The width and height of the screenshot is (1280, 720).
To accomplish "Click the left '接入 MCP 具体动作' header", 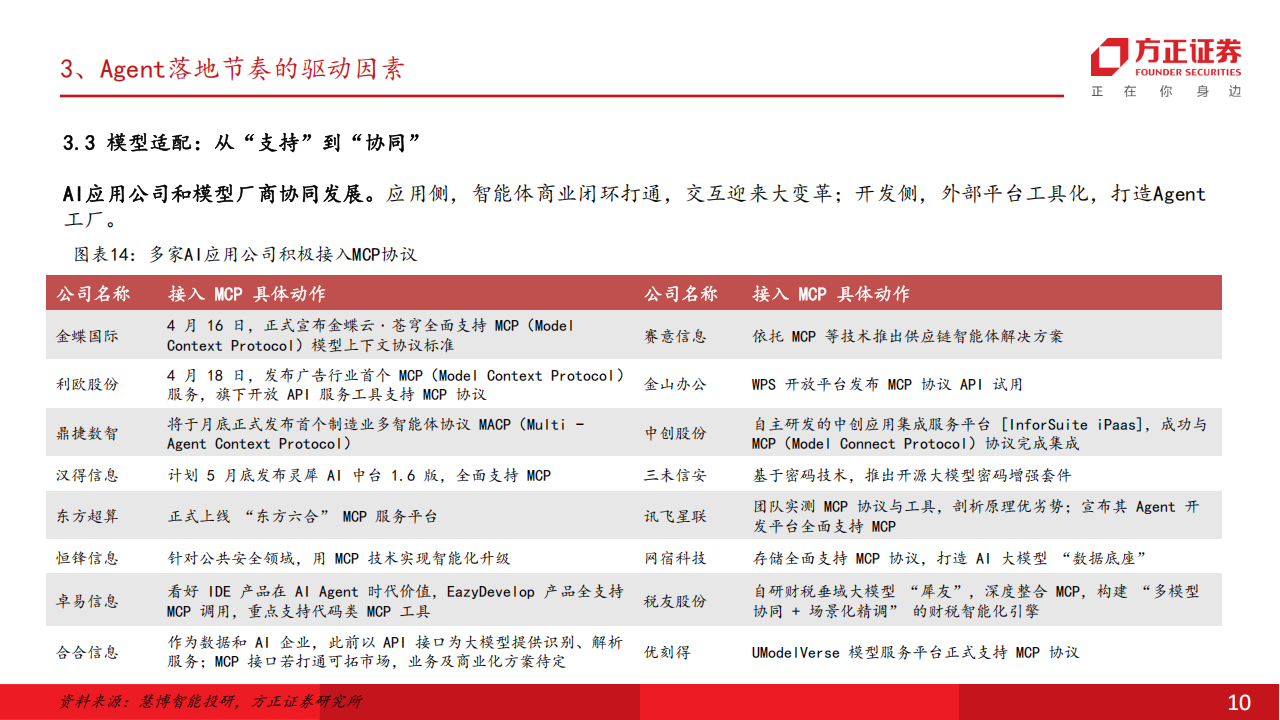I will [246, 294].
